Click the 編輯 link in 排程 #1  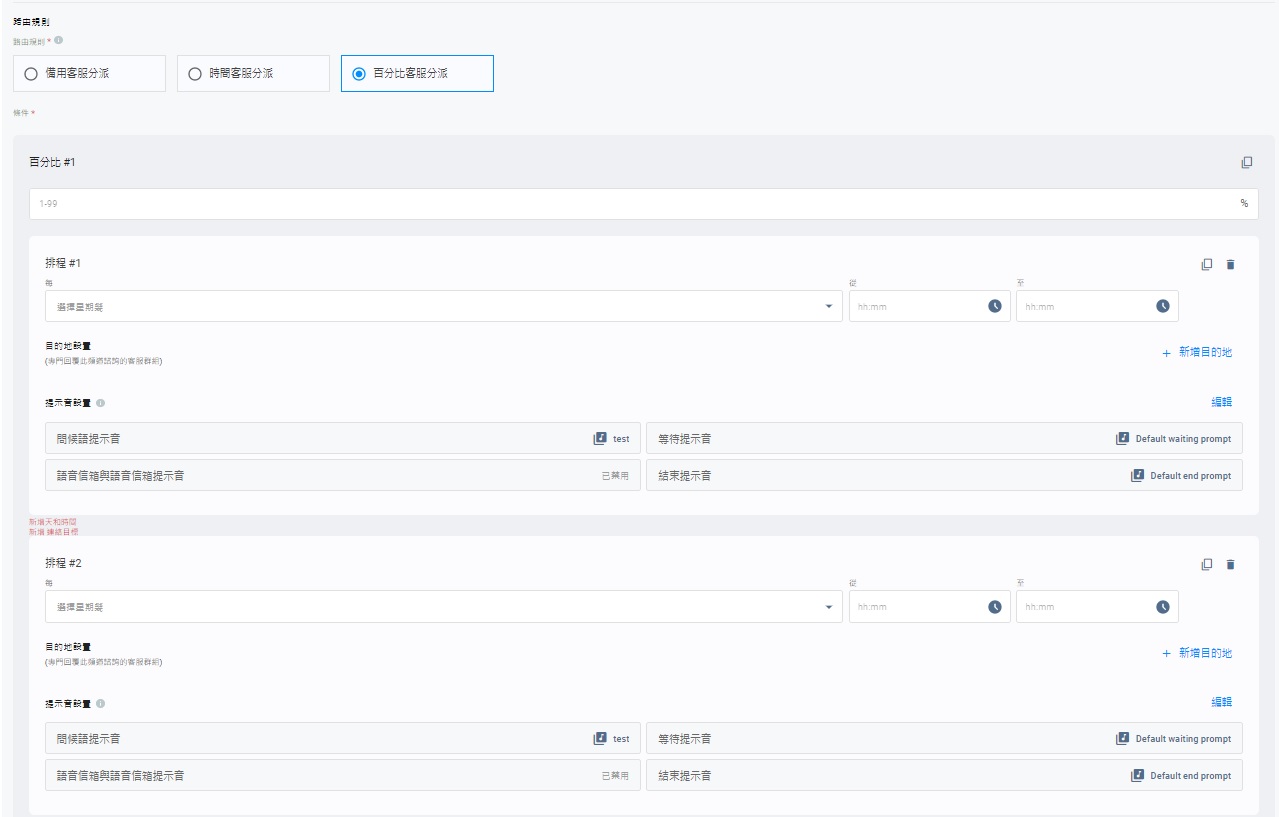tap(1222, 402)
